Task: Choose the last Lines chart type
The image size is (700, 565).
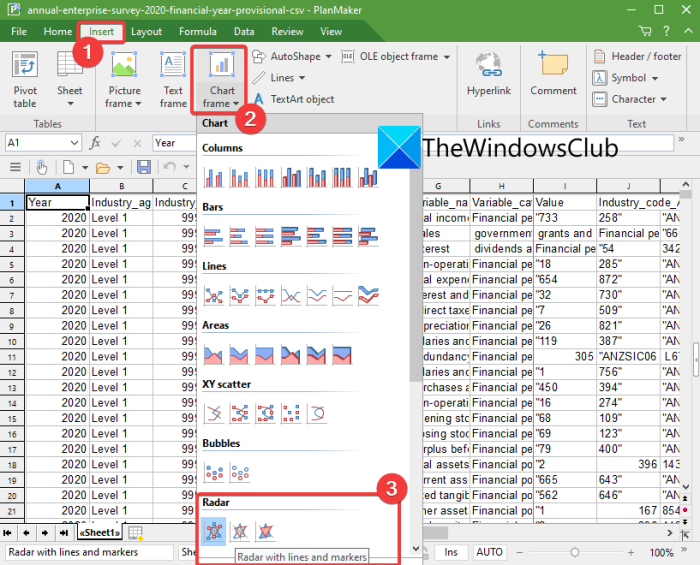Action: click(x=369, y=295)
